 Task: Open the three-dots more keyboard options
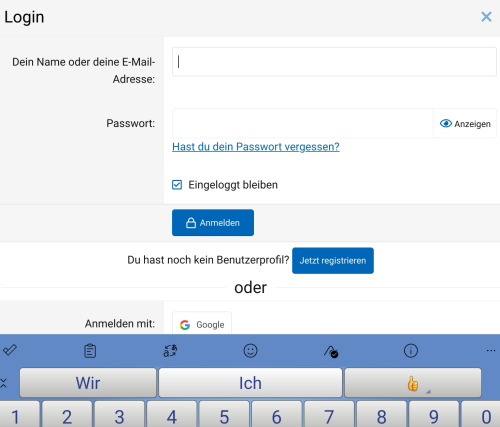pyautogui.click(x=491, y=351)
